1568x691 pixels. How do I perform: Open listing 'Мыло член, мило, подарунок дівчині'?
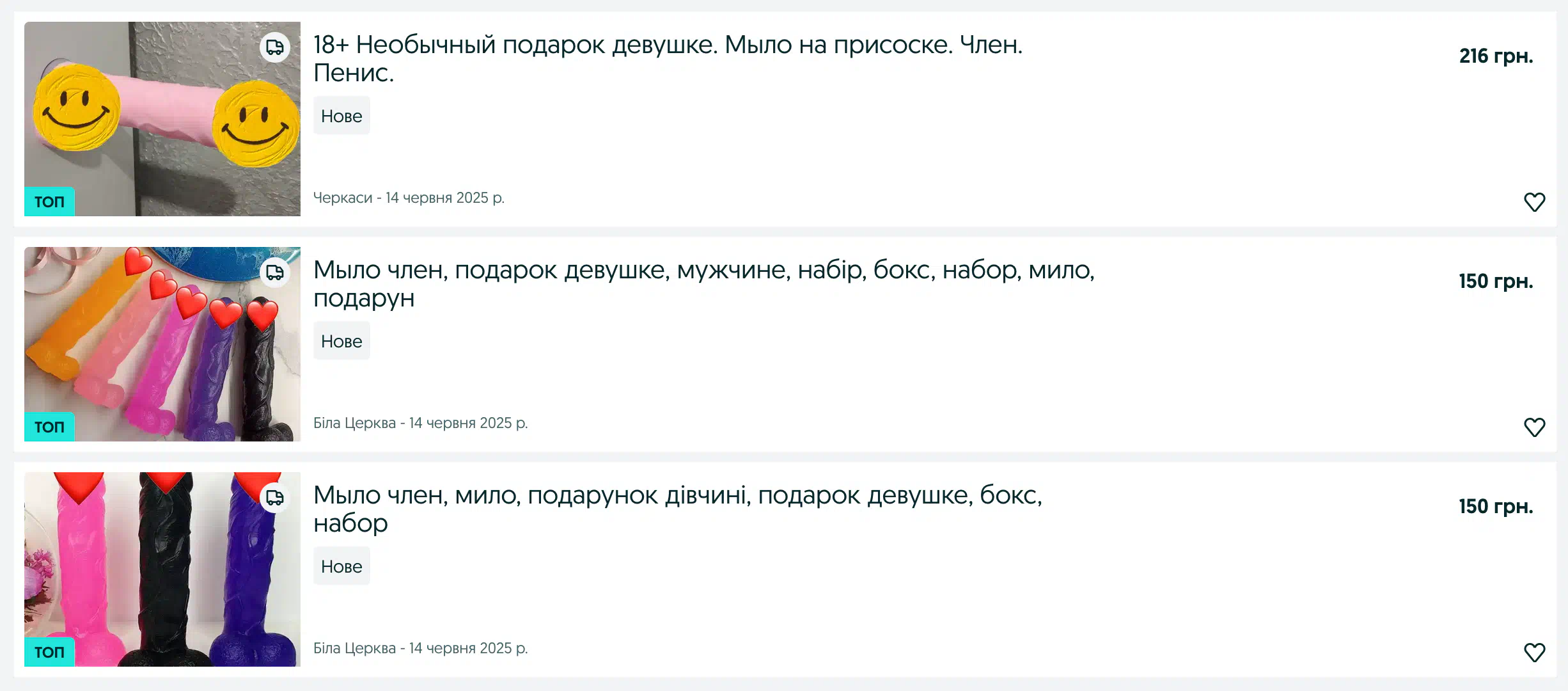[677, 509]
